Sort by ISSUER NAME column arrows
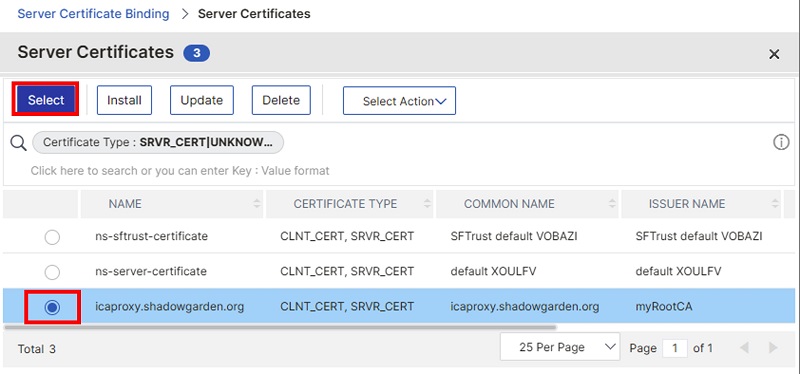 click(775, 204)
